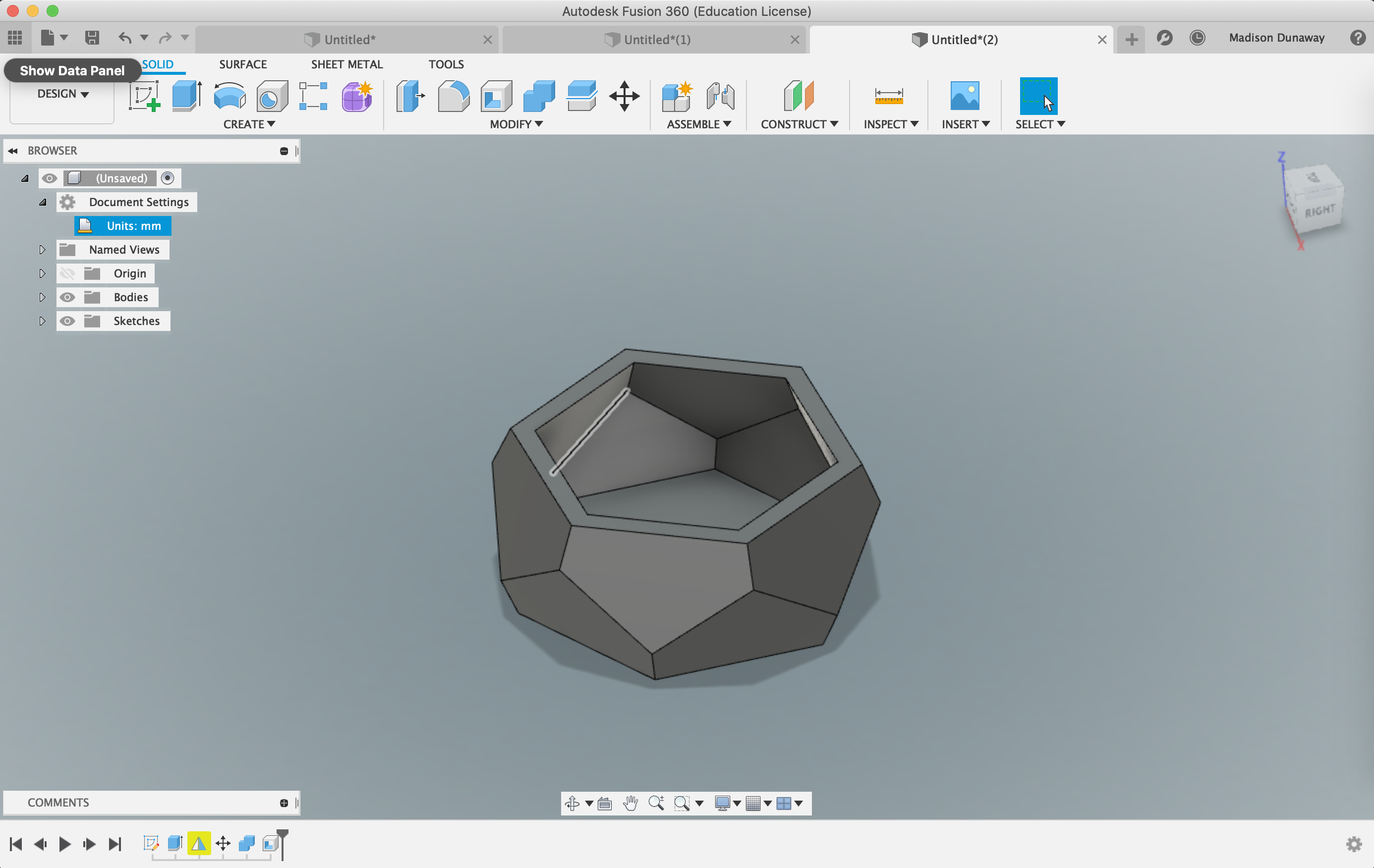Image resolution: width=1374 pixels, height=868 pixels.
Task: Switch to the SURFACE tab
Action: tap(242, 64)
